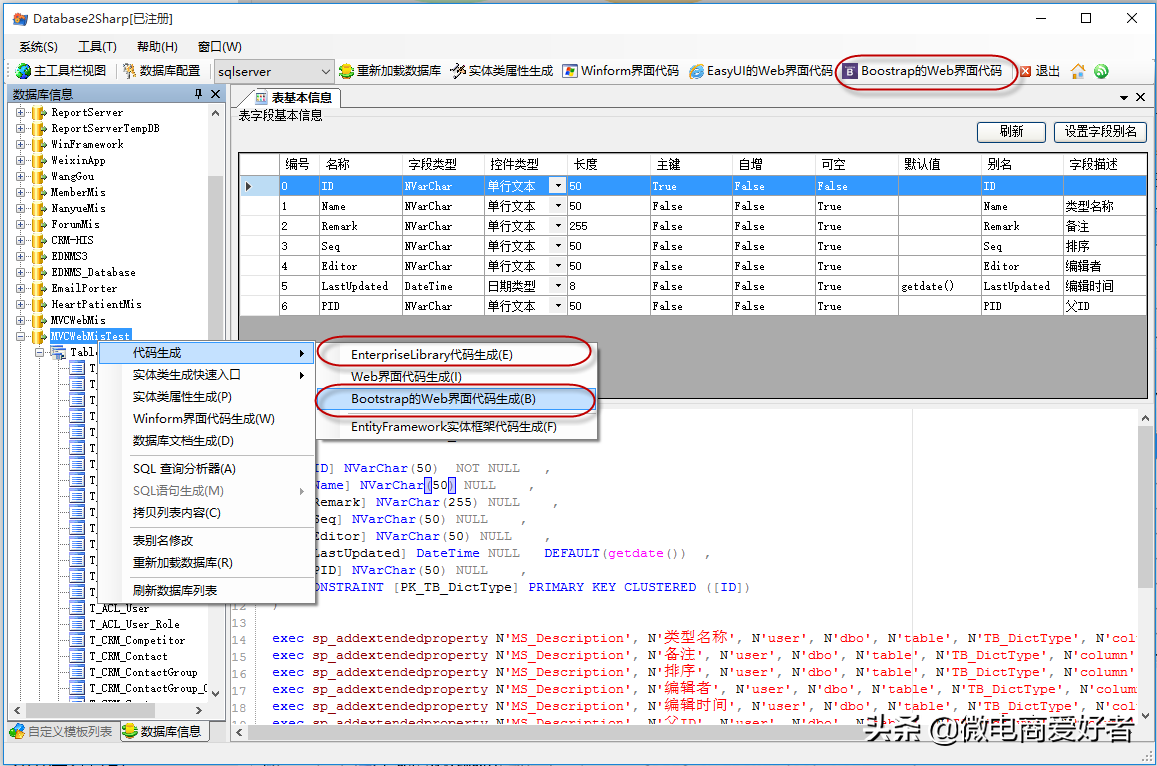Click the 设置字段别名 button
This screenshot has width=1157, height=766.
[1100, 131]
